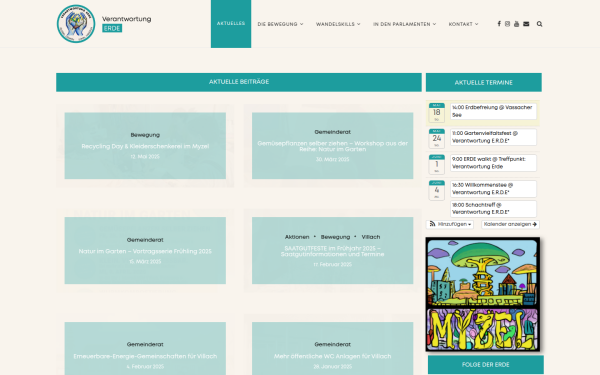The width and height of the screenshot is (600, 375).
Task: Click Villach category on Saatgutfeste post
Action: (x=371, y=237)
